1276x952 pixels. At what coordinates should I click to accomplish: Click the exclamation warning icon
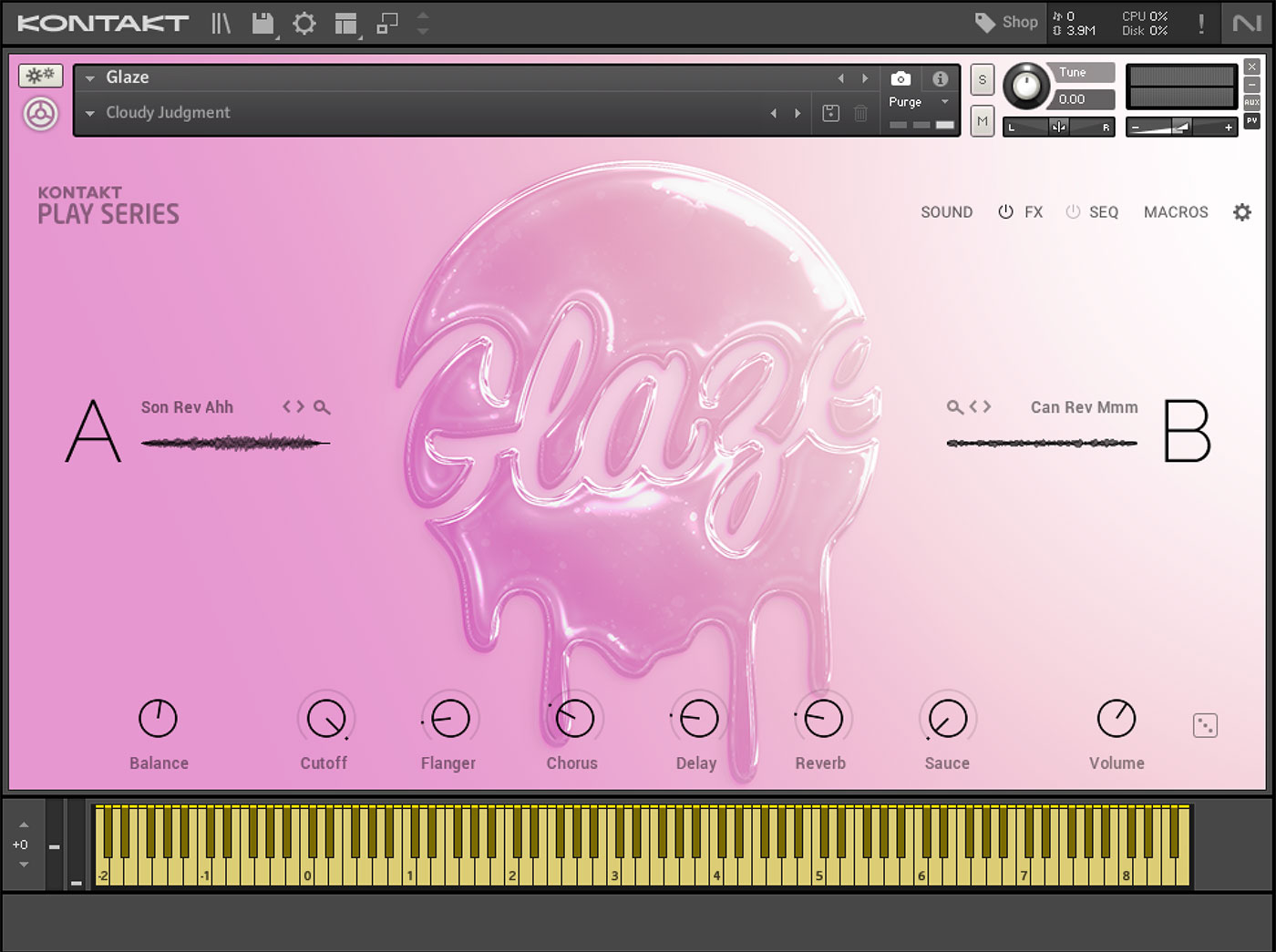coord(1201,23)
